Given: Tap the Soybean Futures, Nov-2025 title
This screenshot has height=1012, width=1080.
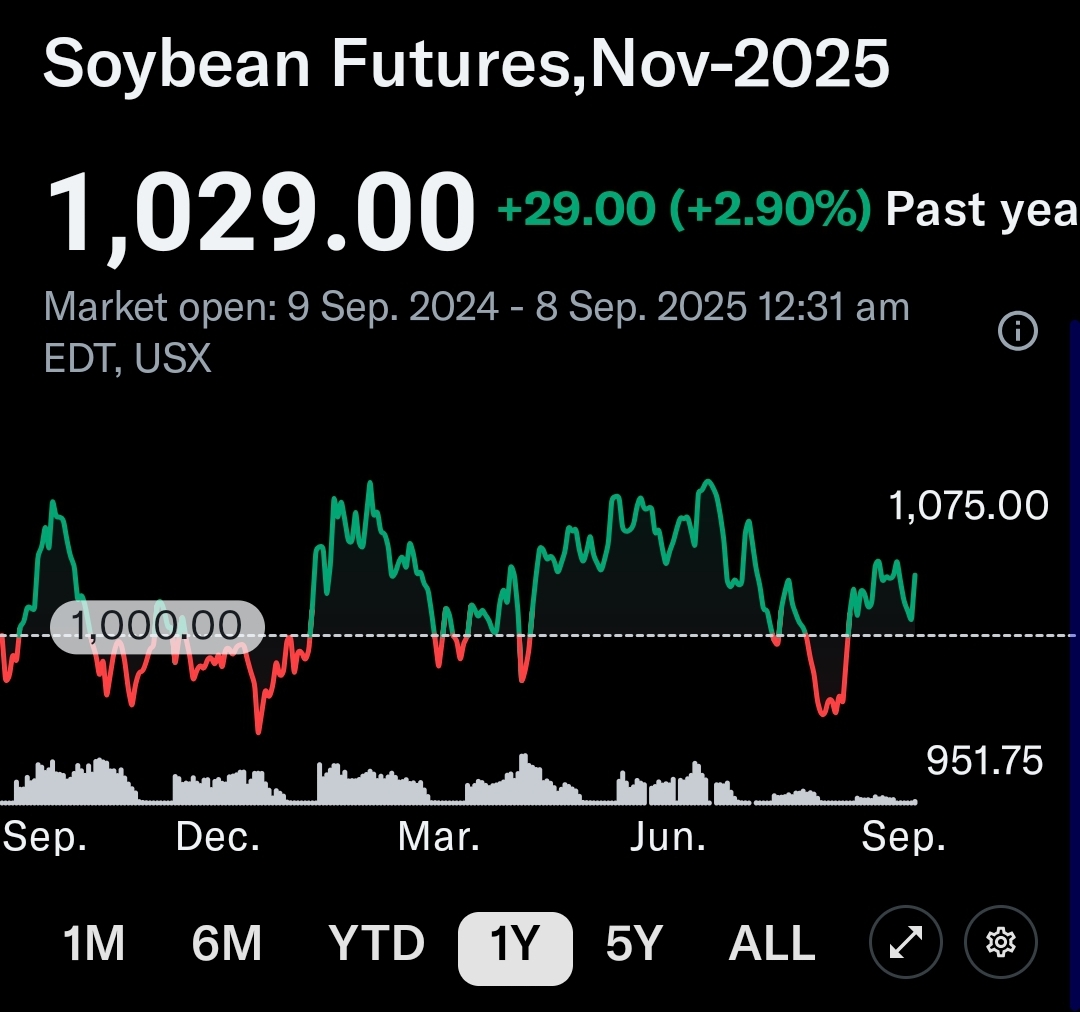Looking at the screenshot, I should [x=466, y=64].
